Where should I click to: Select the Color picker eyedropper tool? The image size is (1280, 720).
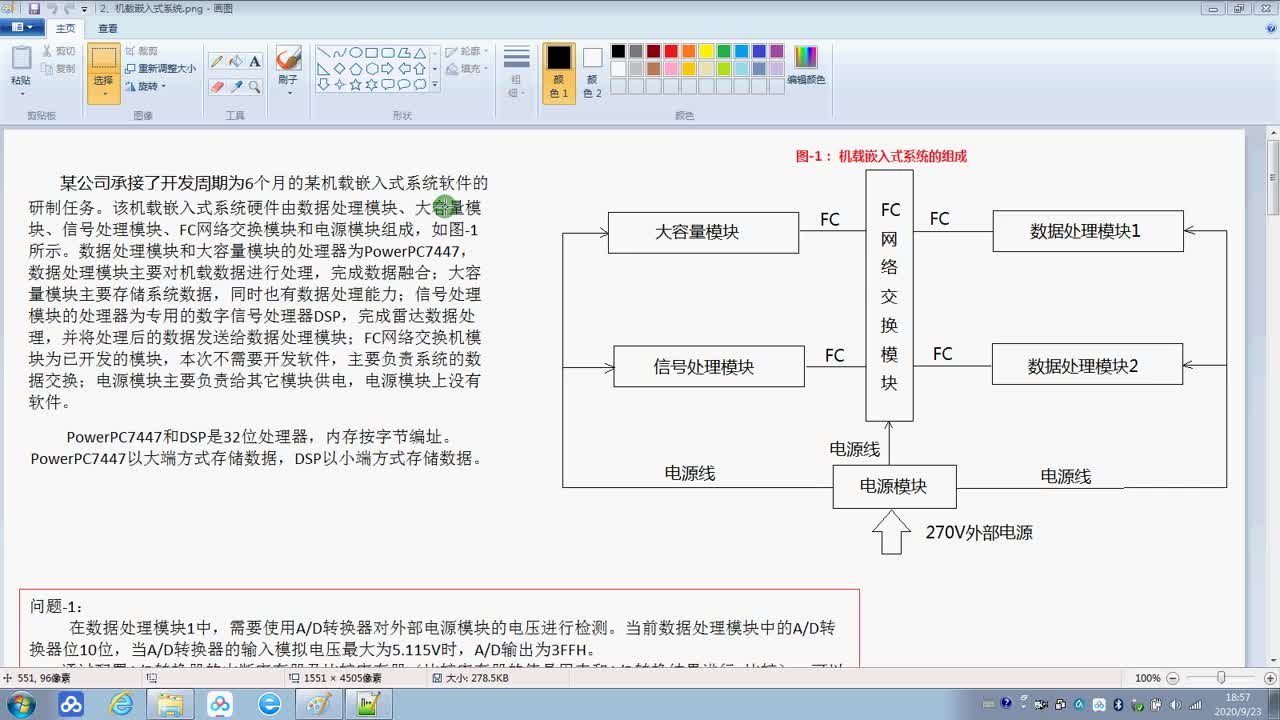[236, 87]
